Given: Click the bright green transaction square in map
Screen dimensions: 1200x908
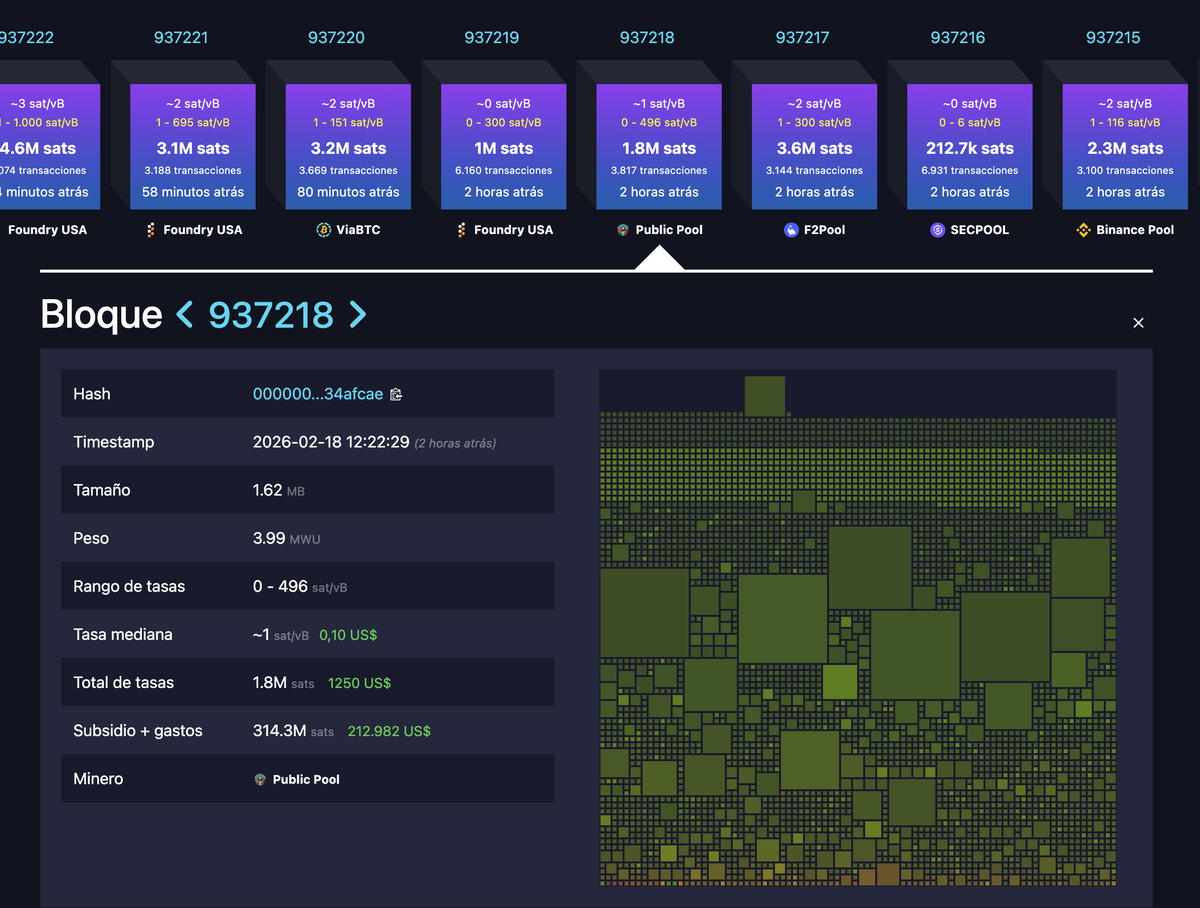Looking at the screenshot, I should coord(840,681).
